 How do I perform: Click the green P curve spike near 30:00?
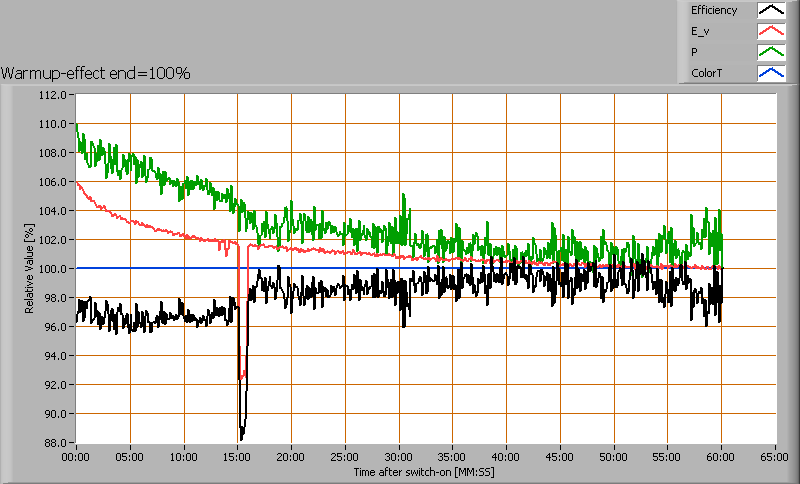pos(403,196)
